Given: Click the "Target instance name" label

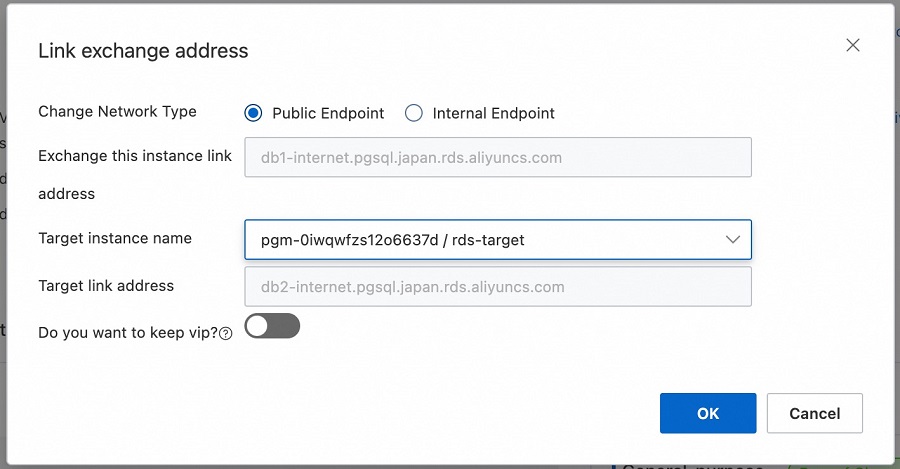Looking at the screenshot, I should point(115,238).
